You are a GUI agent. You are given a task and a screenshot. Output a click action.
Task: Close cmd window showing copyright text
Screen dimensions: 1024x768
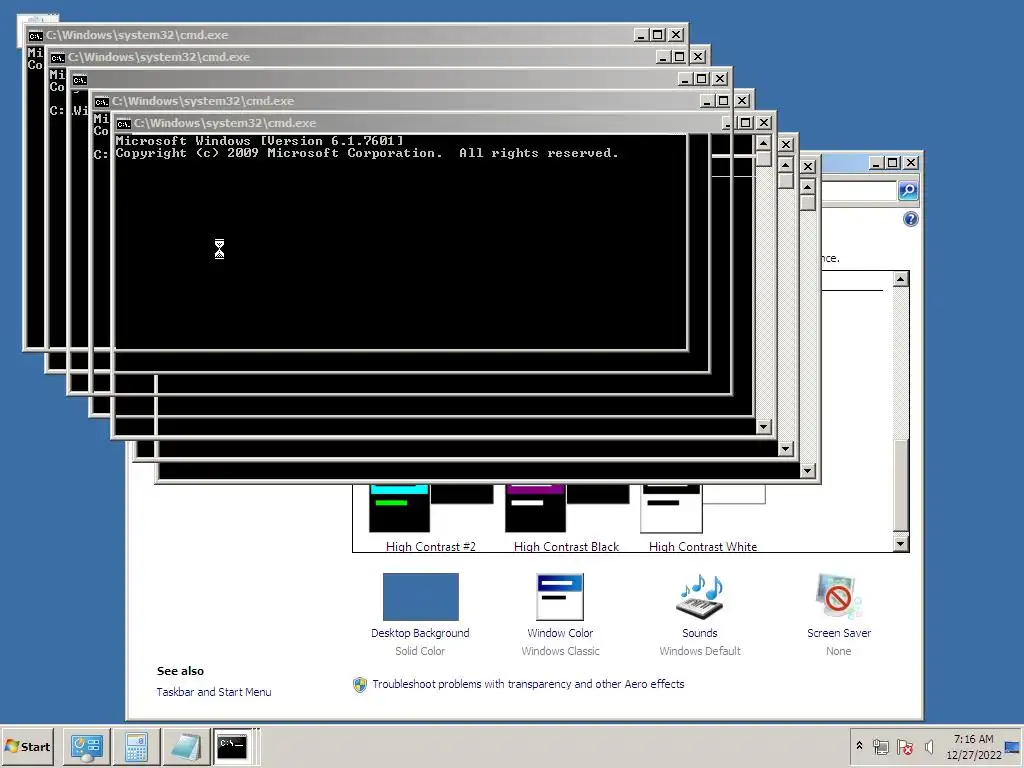coord(763,123)
